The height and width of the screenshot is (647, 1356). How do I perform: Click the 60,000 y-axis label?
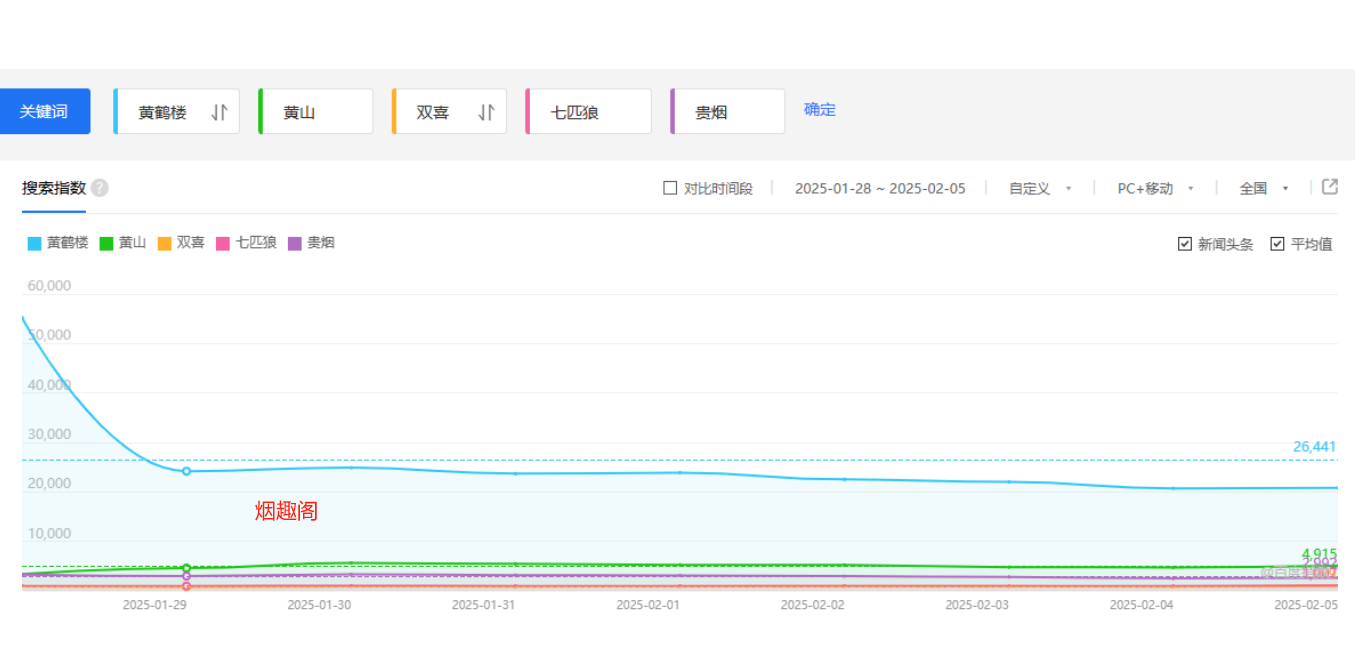[x=49, y=286]
